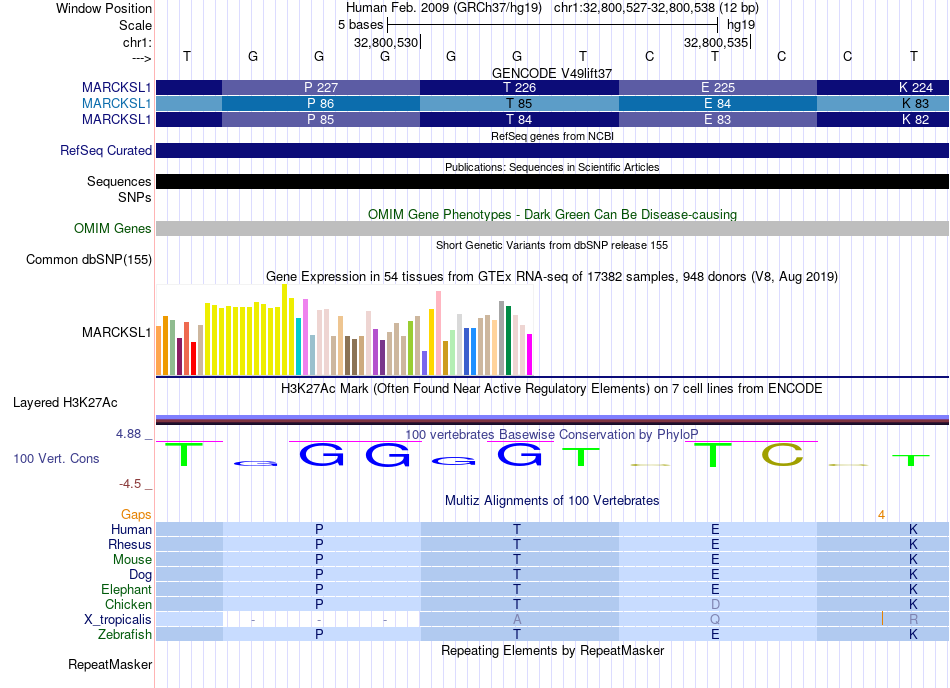The width and height of the screenshot is (950, 688).
Task: Click the orange gap count 4
Action: (x=882, y=515)
